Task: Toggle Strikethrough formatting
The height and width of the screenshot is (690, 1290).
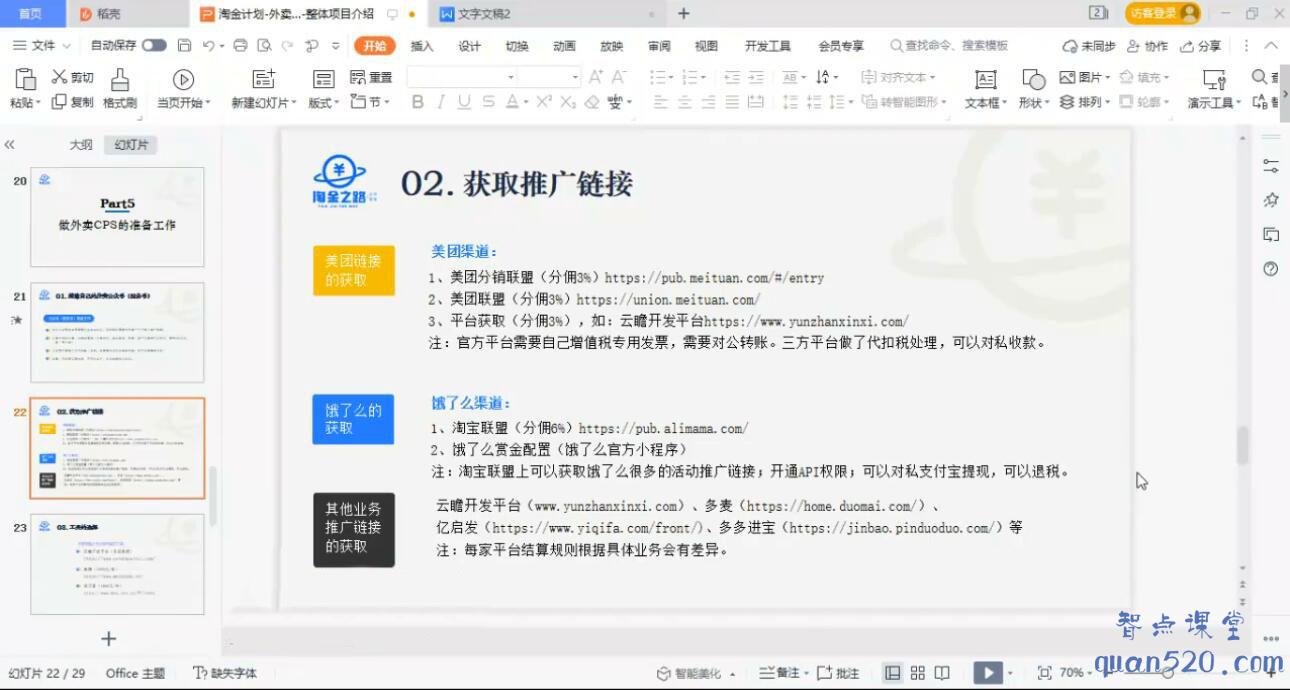Action: 488,102
